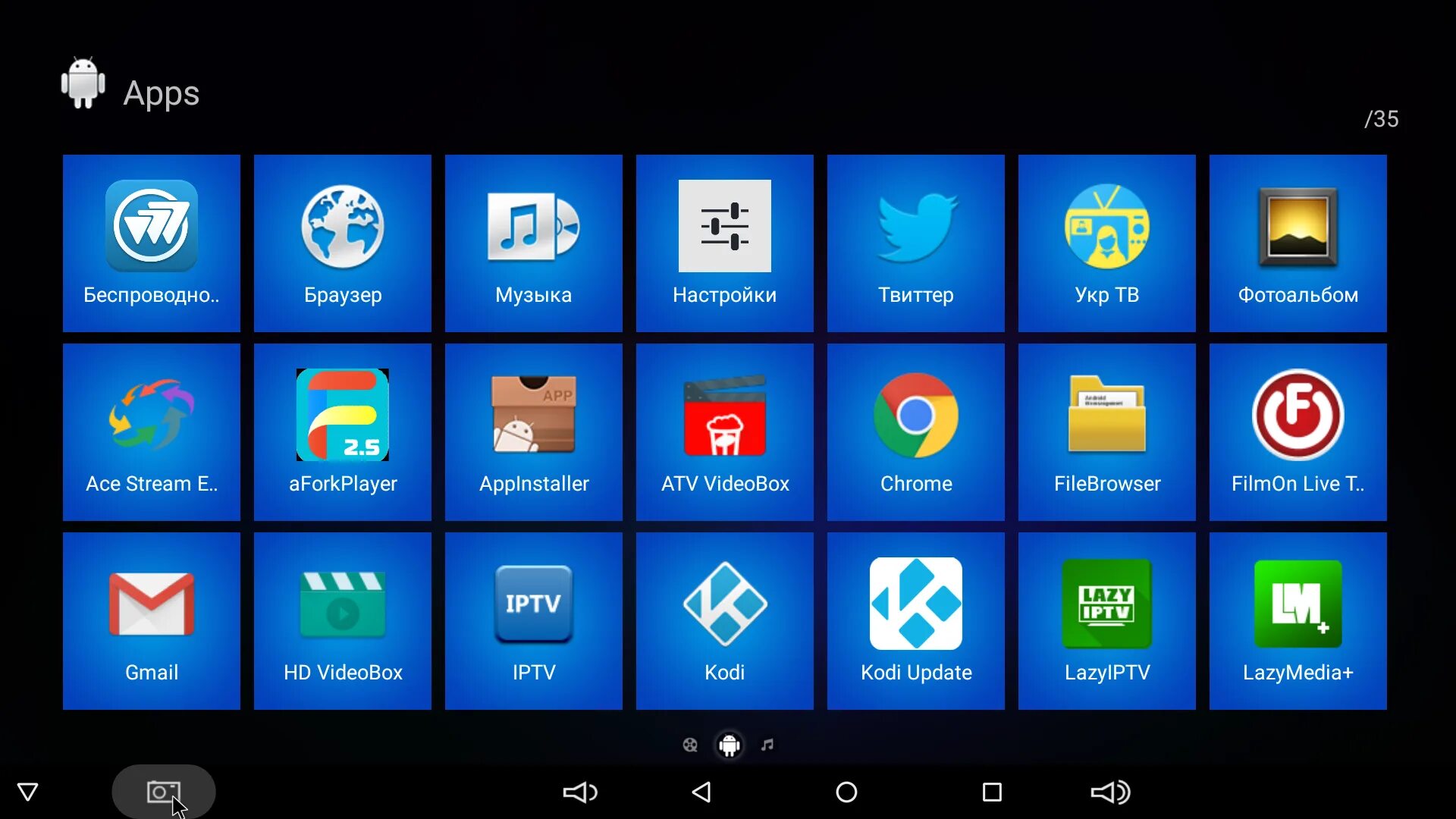Open Kodi Update application
Screen dimensions: 1456x819
(x=916, y=622)
